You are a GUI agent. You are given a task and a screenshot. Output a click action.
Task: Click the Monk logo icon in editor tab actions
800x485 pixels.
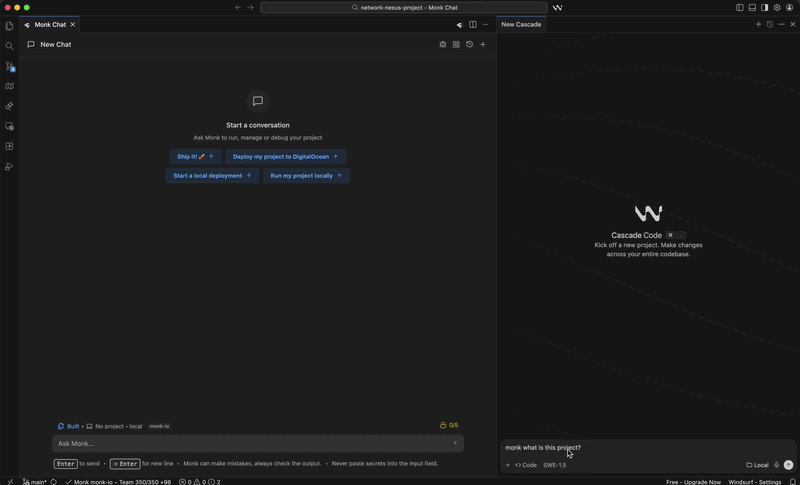pos(459,24)
